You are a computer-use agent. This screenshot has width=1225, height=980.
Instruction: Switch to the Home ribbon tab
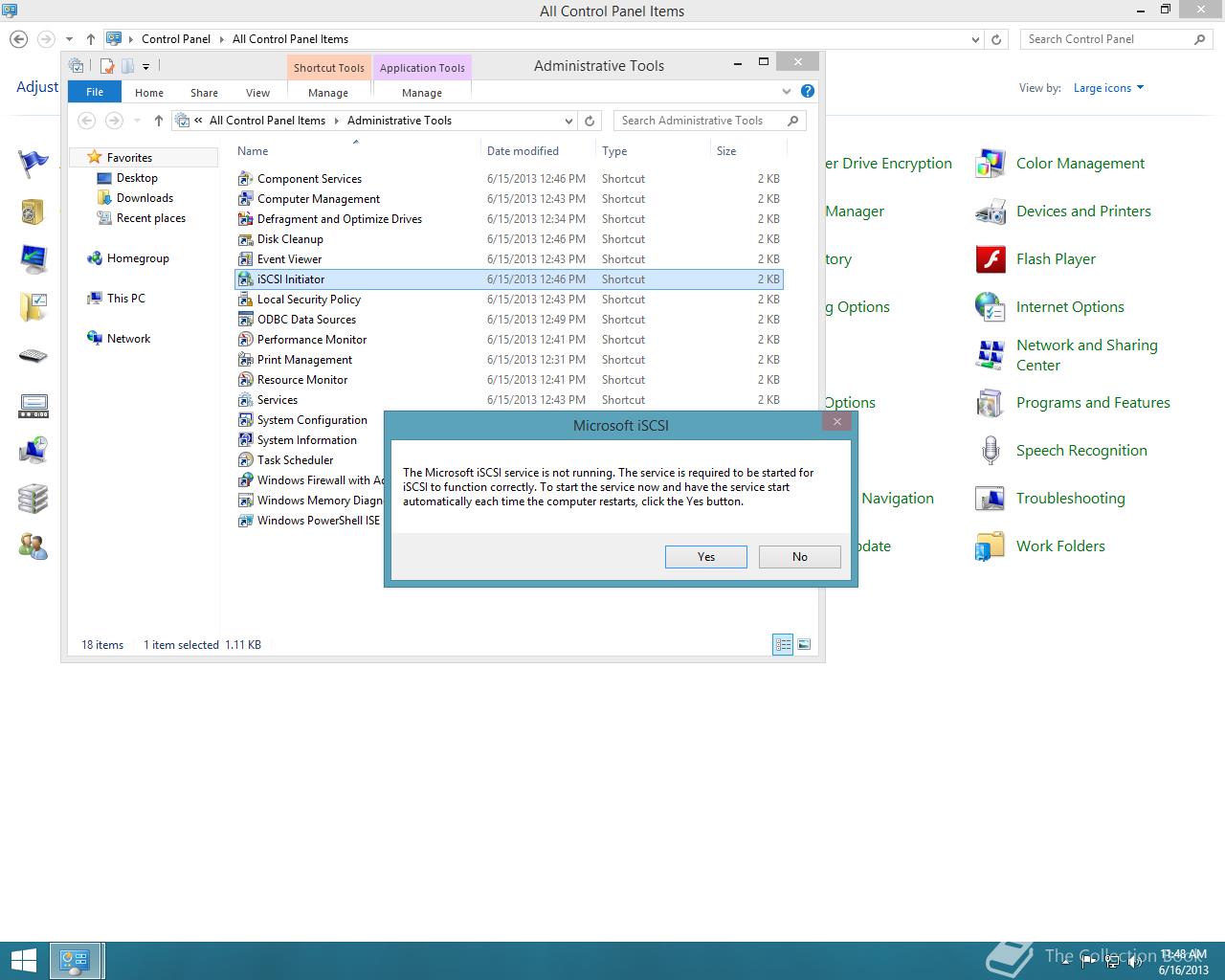click(x=149, y=93)
